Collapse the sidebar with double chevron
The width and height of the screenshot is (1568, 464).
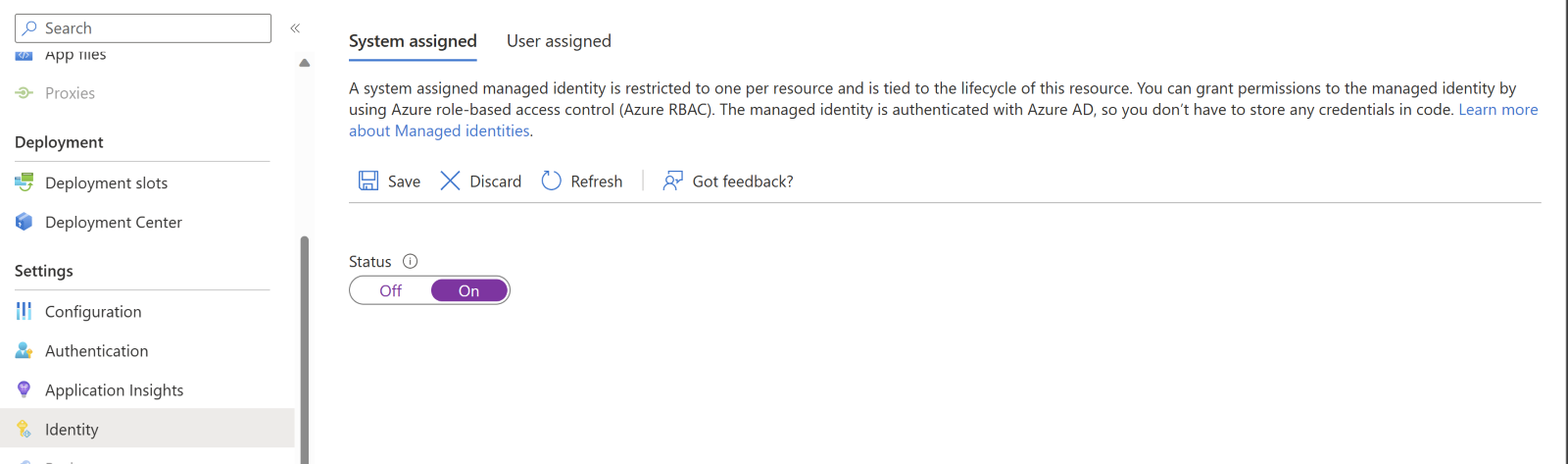(295, 28)
